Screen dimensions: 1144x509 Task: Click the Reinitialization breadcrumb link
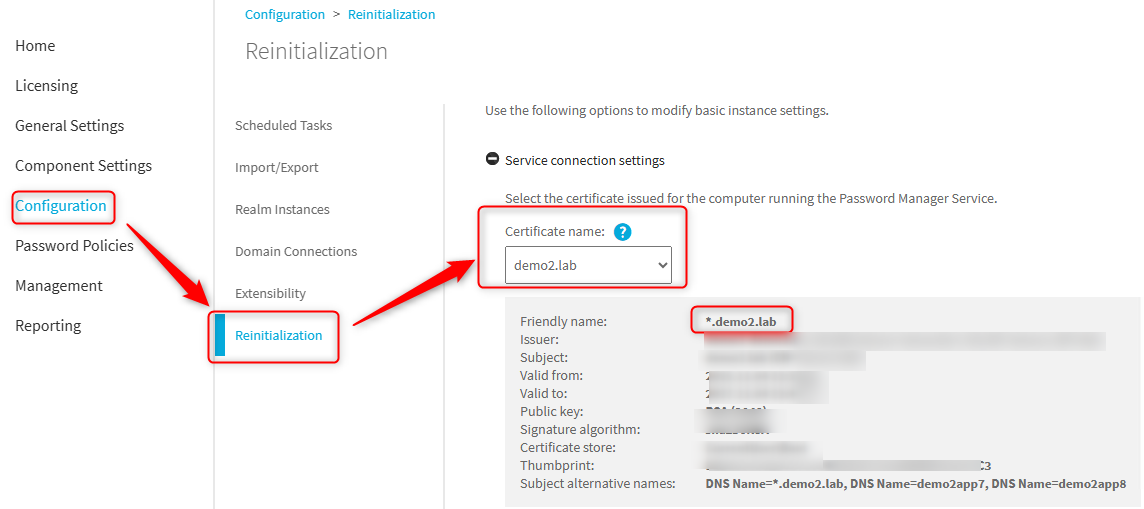391,15
